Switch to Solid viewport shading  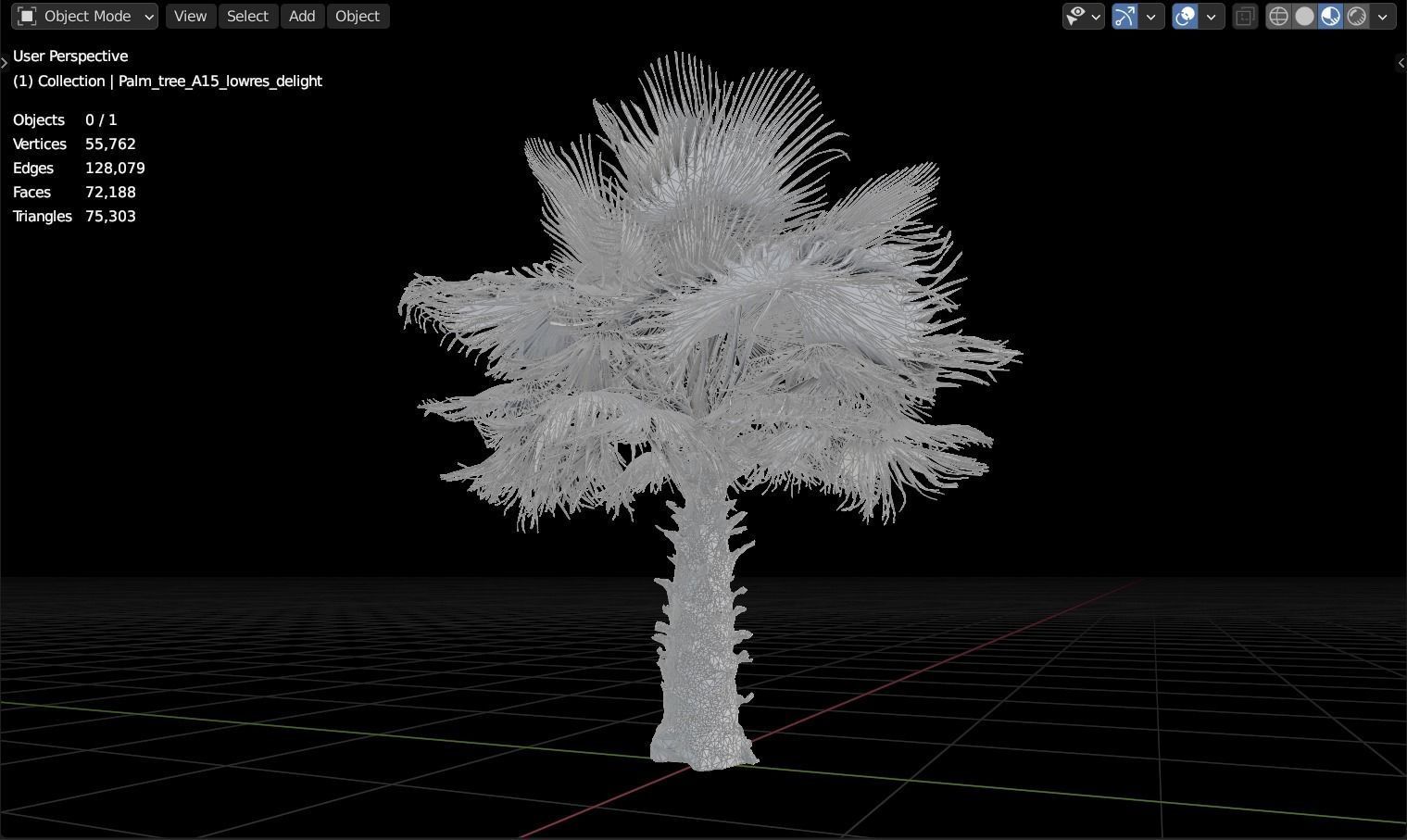point(1304,16)
